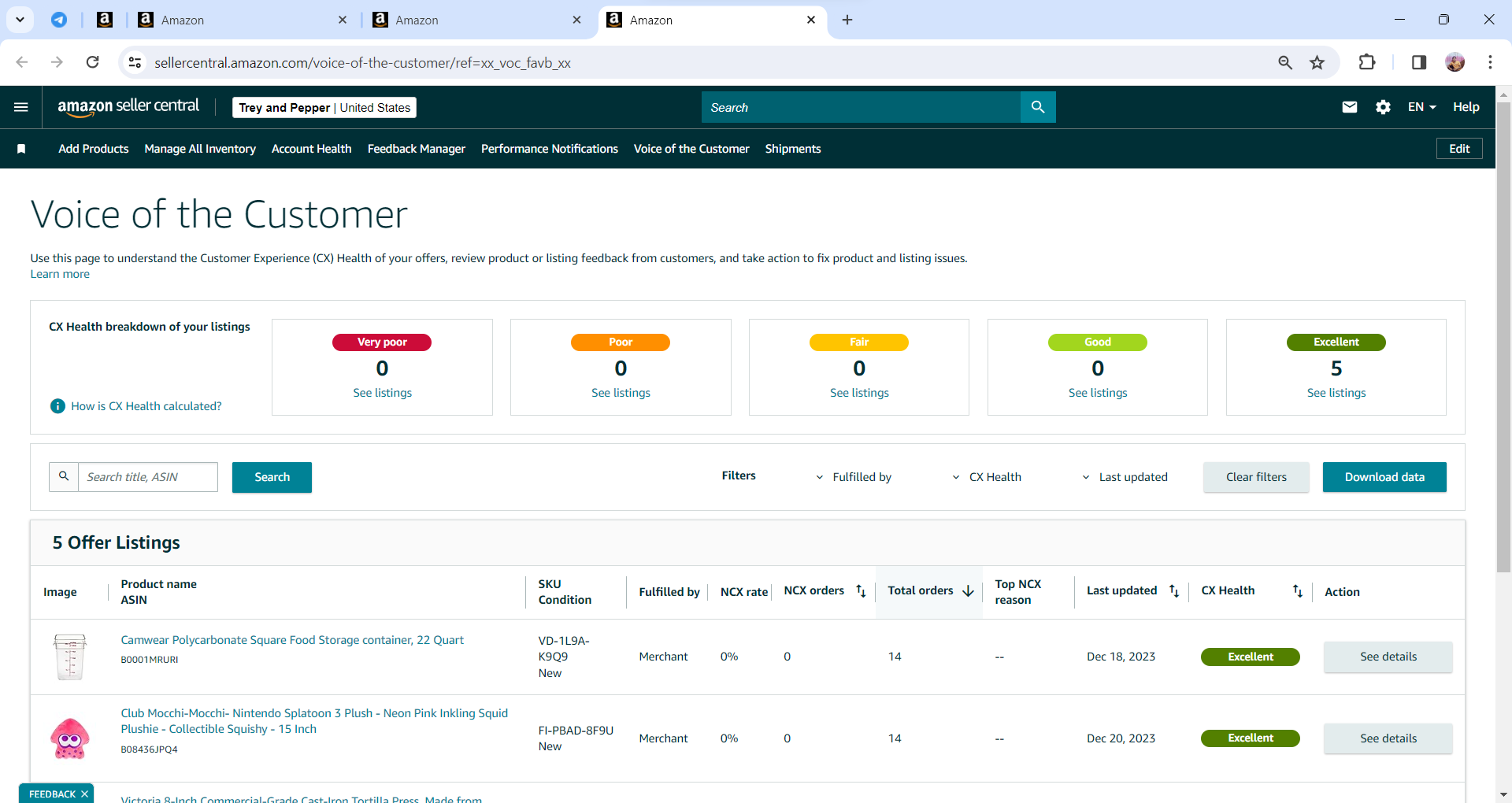Click the browser forward arrow
1512x803 pixels.
click(57, 62)
